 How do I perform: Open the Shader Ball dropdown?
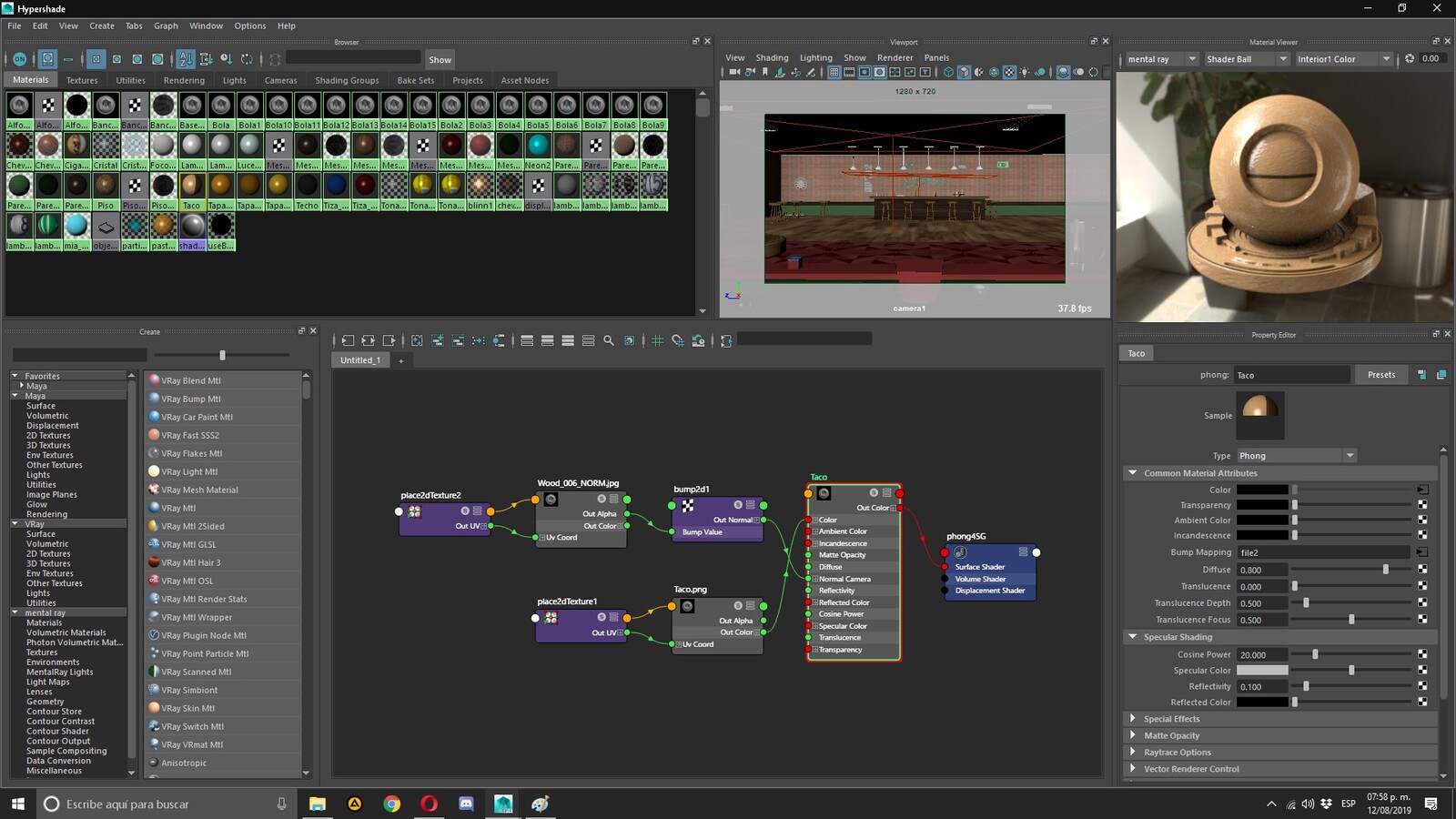point(1247,59)
